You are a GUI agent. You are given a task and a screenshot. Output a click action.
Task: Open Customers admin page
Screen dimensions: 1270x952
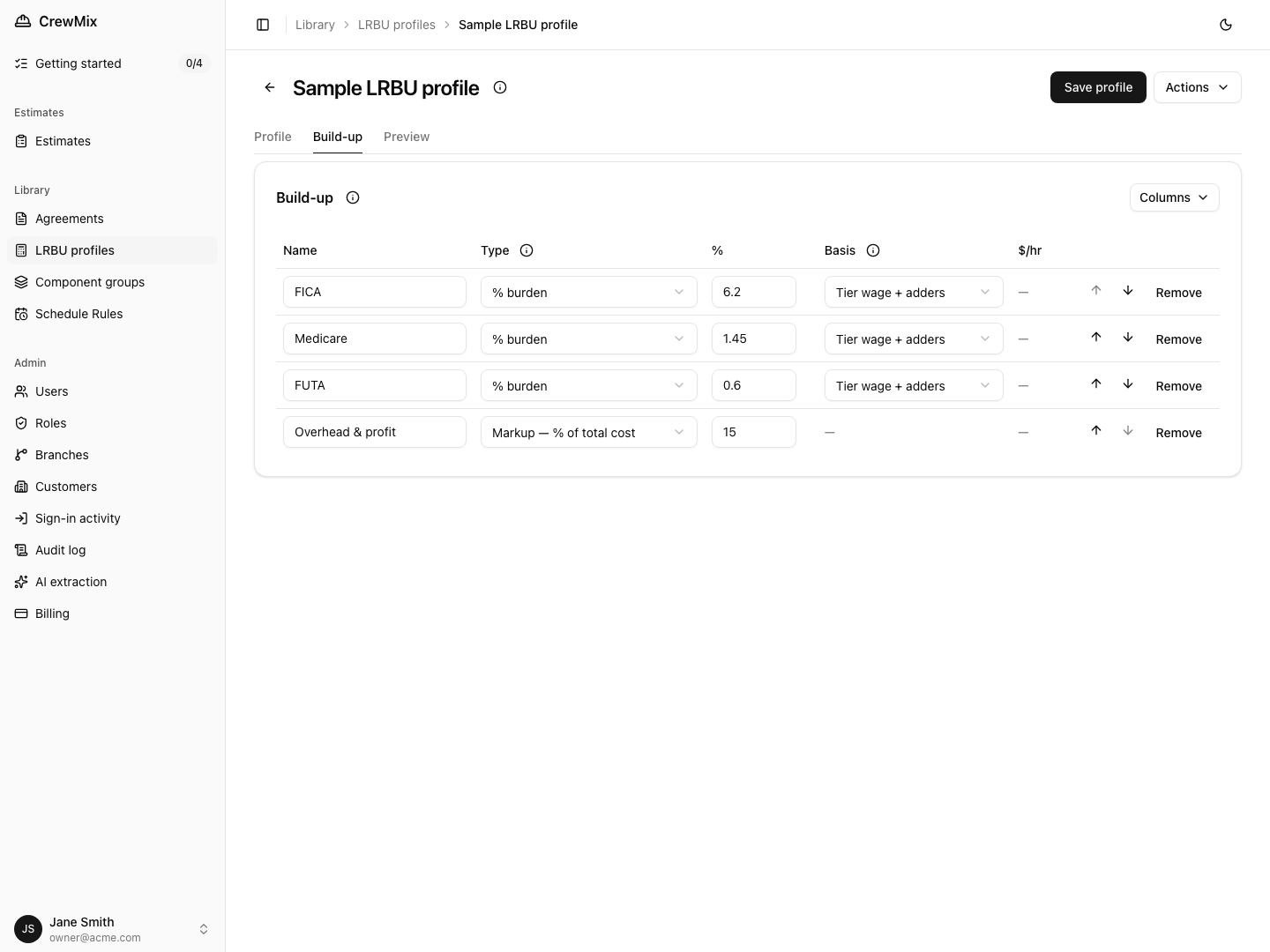pos(112,487)
